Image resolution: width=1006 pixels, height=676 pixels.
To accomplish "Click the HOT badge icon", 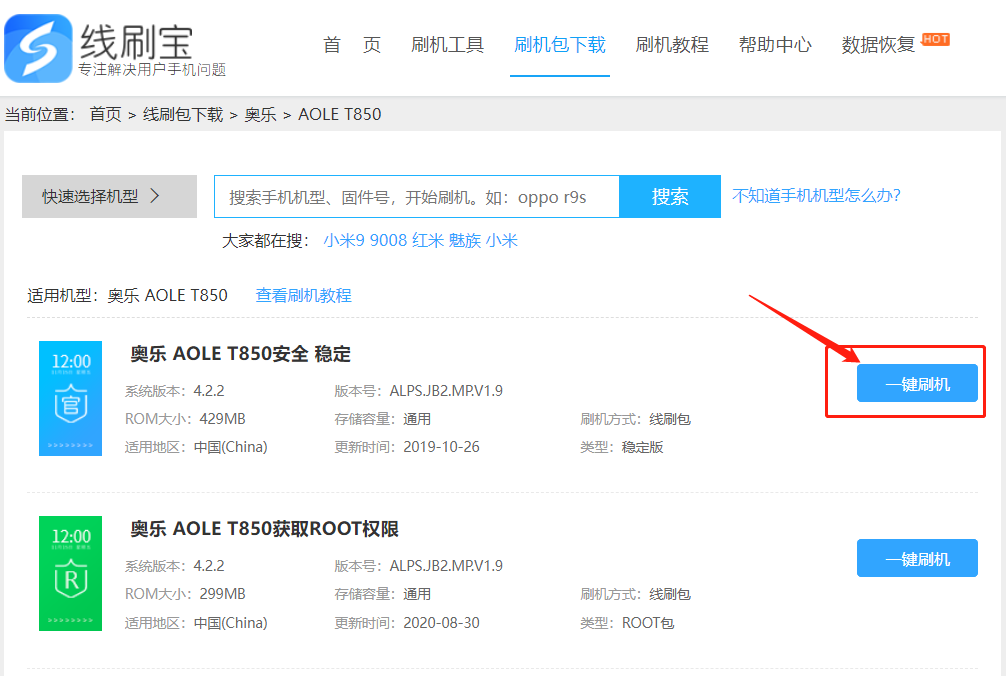I will 935,39.
